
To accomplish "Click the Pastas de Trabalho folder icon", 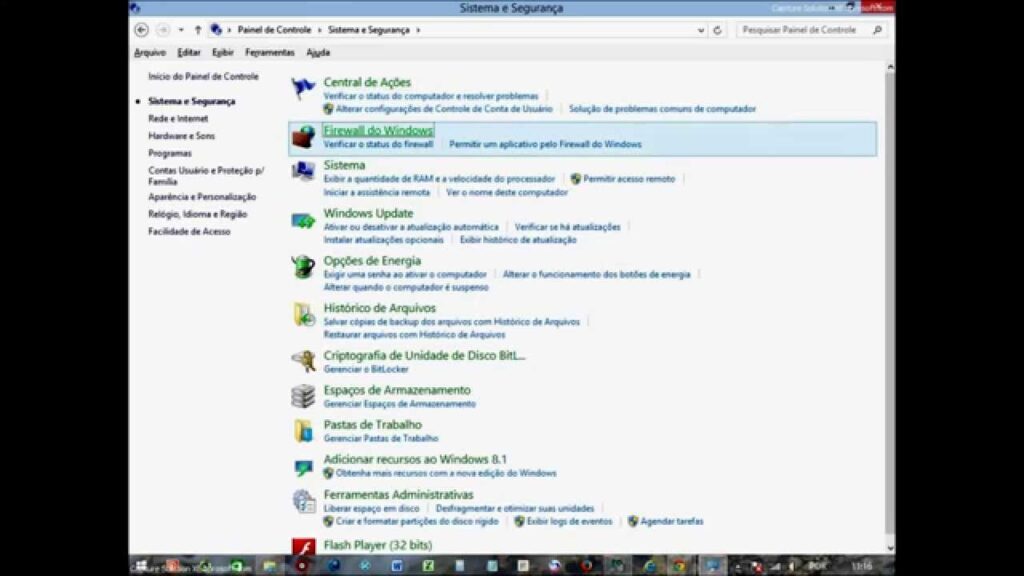I will coord(303,430).
